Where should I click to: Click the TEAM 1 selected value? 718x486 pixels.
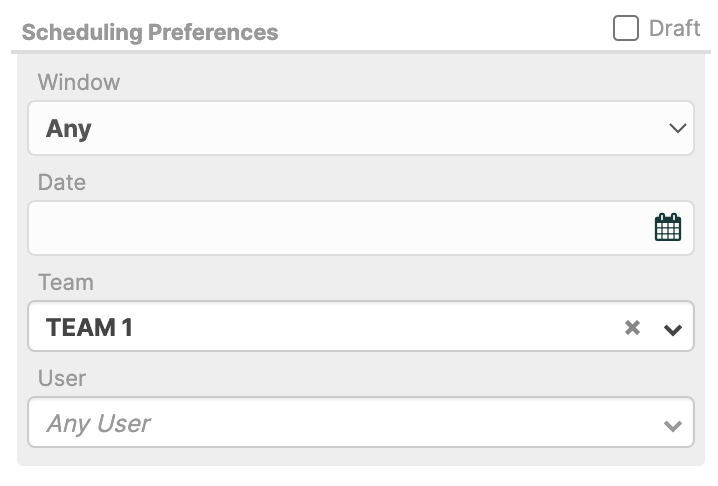pos(89,328)
